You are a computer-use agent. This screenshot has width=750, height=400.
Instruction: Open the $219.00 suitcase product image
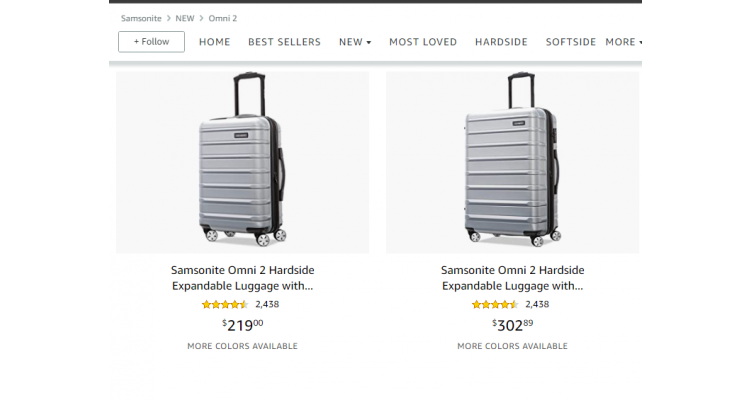click(x=242, y=162)
